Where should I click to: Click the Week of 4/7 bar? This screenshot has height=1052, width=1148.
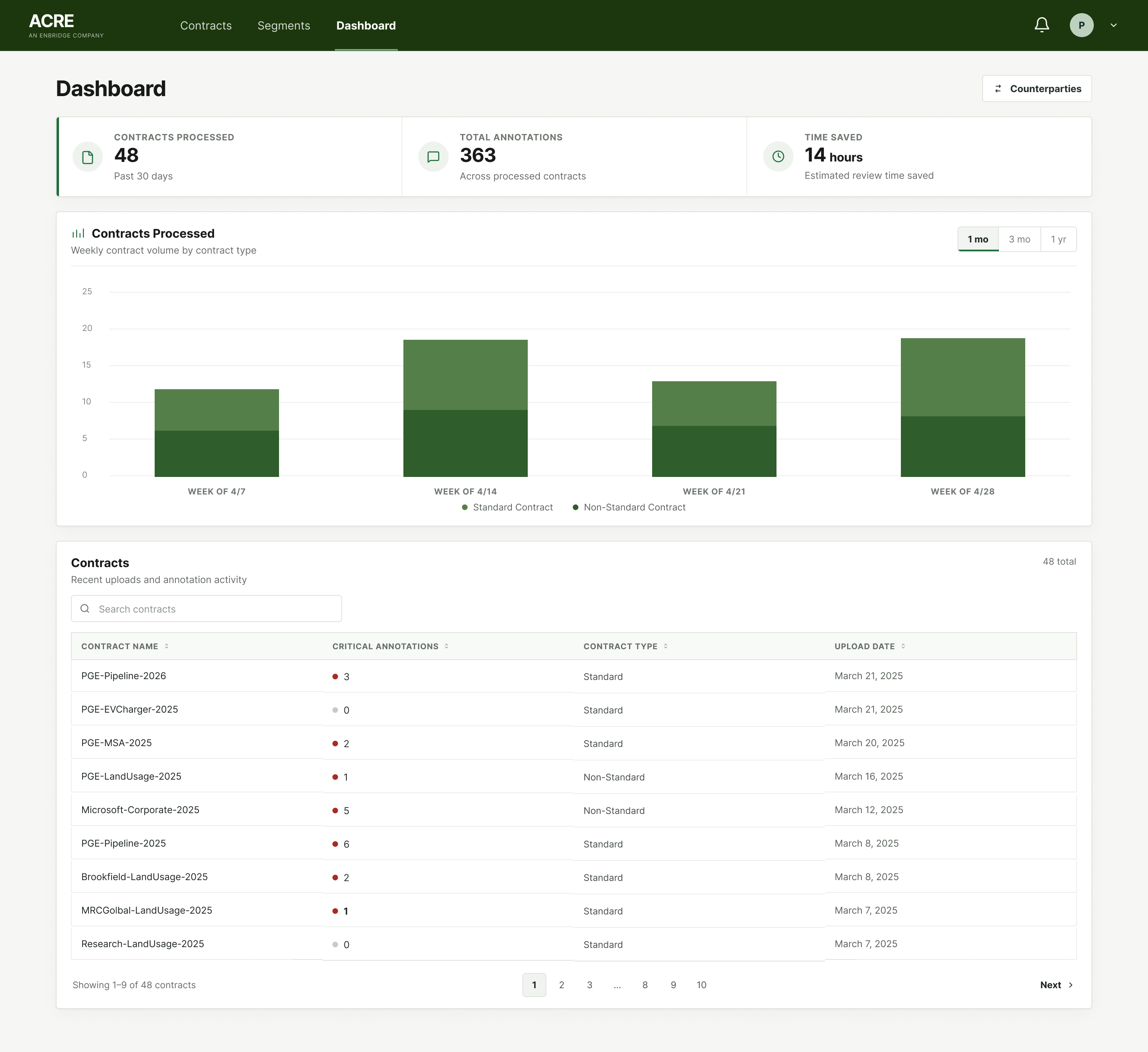216,433
